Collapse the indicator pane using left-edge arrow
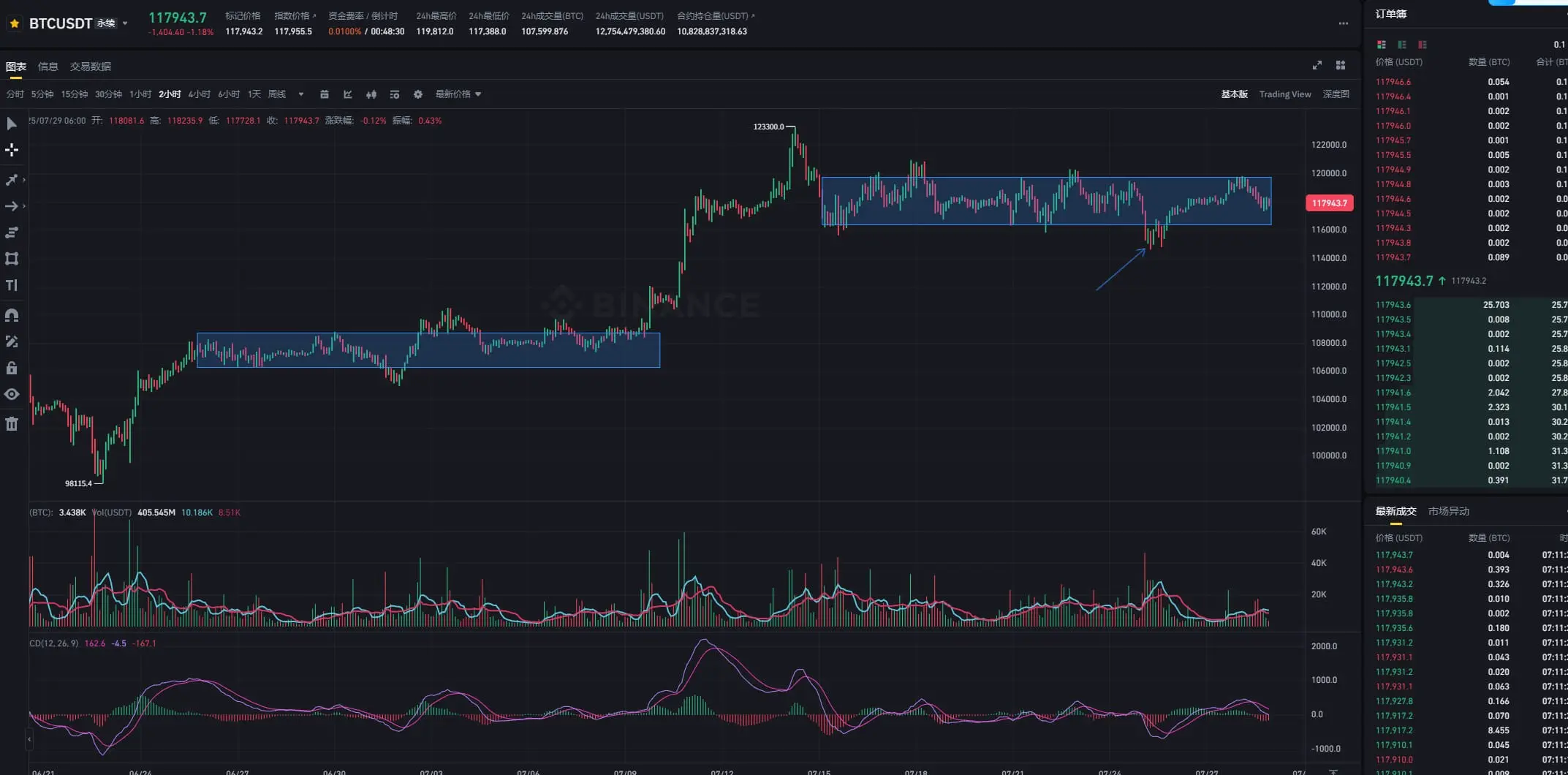This screenshot has height=775, width=1568. pos(29,740)
